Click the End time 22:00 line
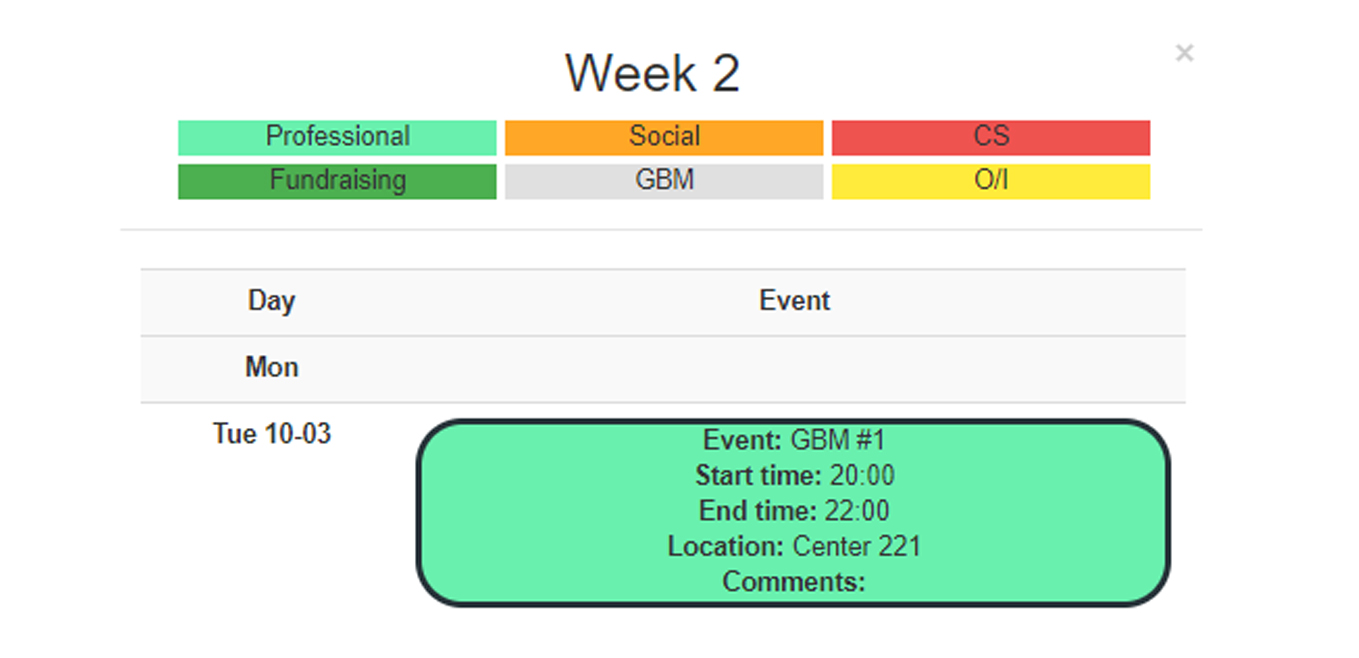Viewport: 1359px width, 658px height. tap(794, 511)
